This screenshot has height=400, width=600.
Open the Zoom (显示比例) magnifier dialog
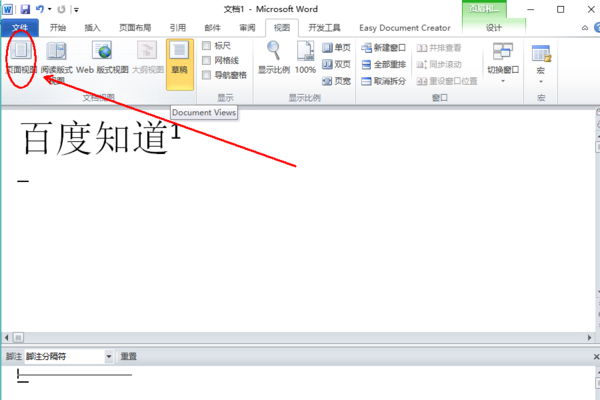click(x=274, y=57)
